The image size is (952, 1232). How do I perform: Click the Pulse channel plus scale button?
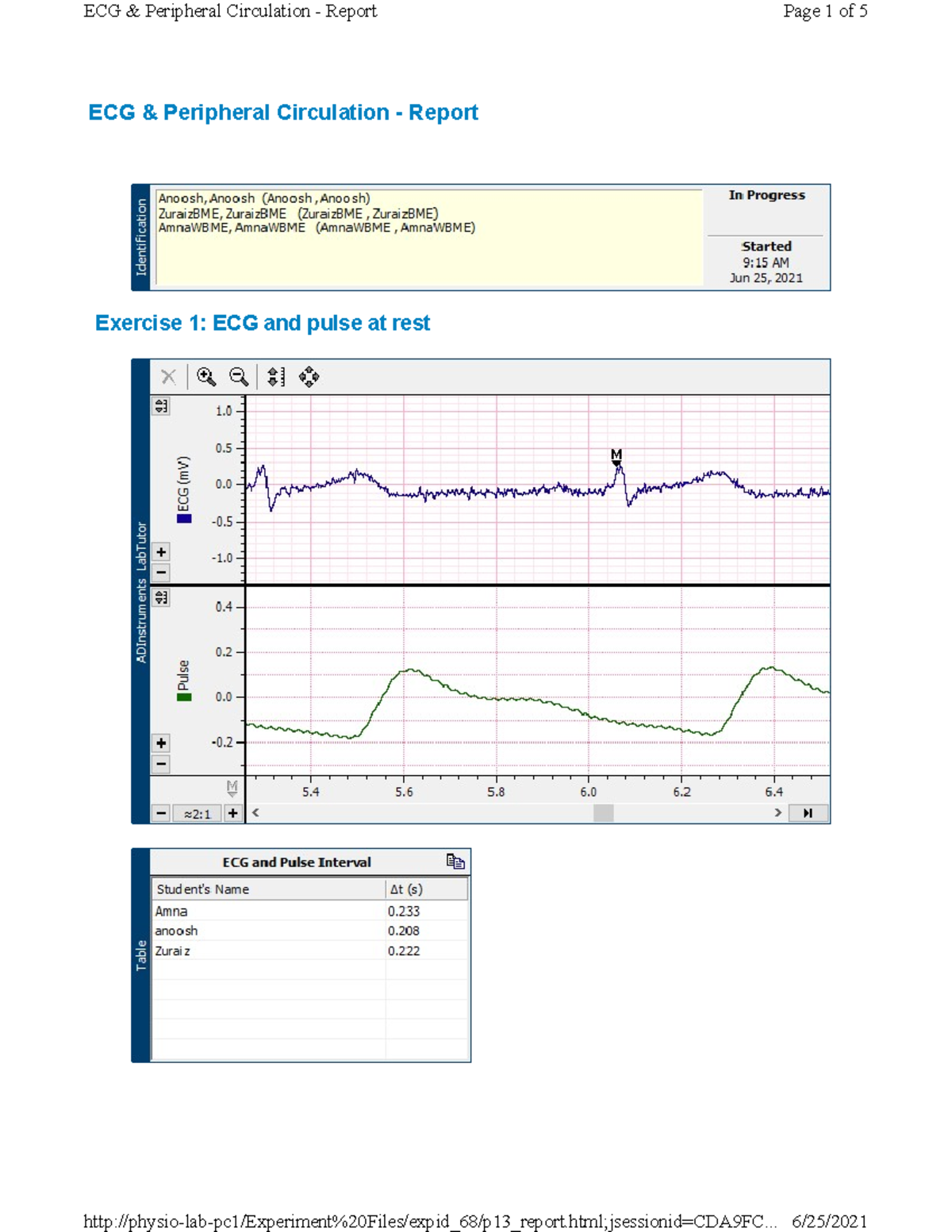161,743
